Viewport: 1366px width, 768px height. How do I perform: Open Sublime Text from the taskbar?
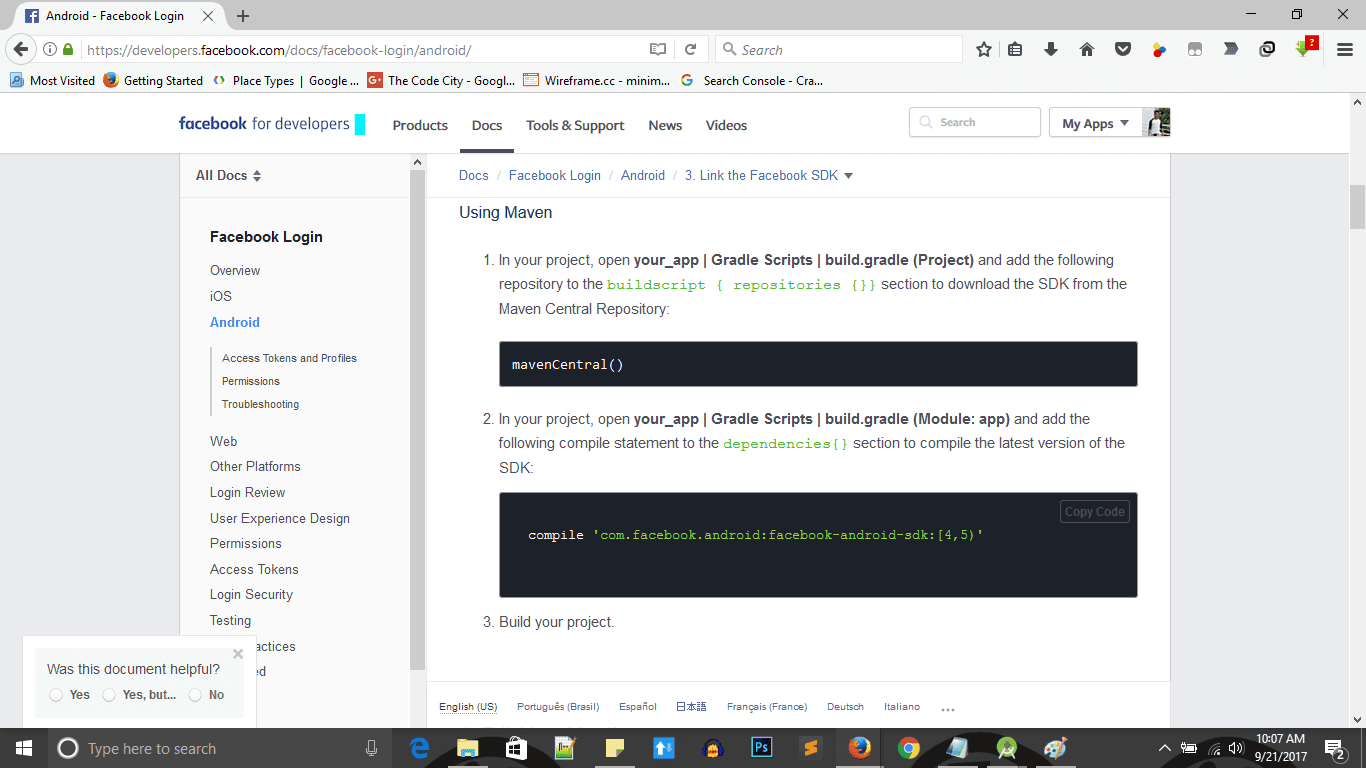pos(811,748)
